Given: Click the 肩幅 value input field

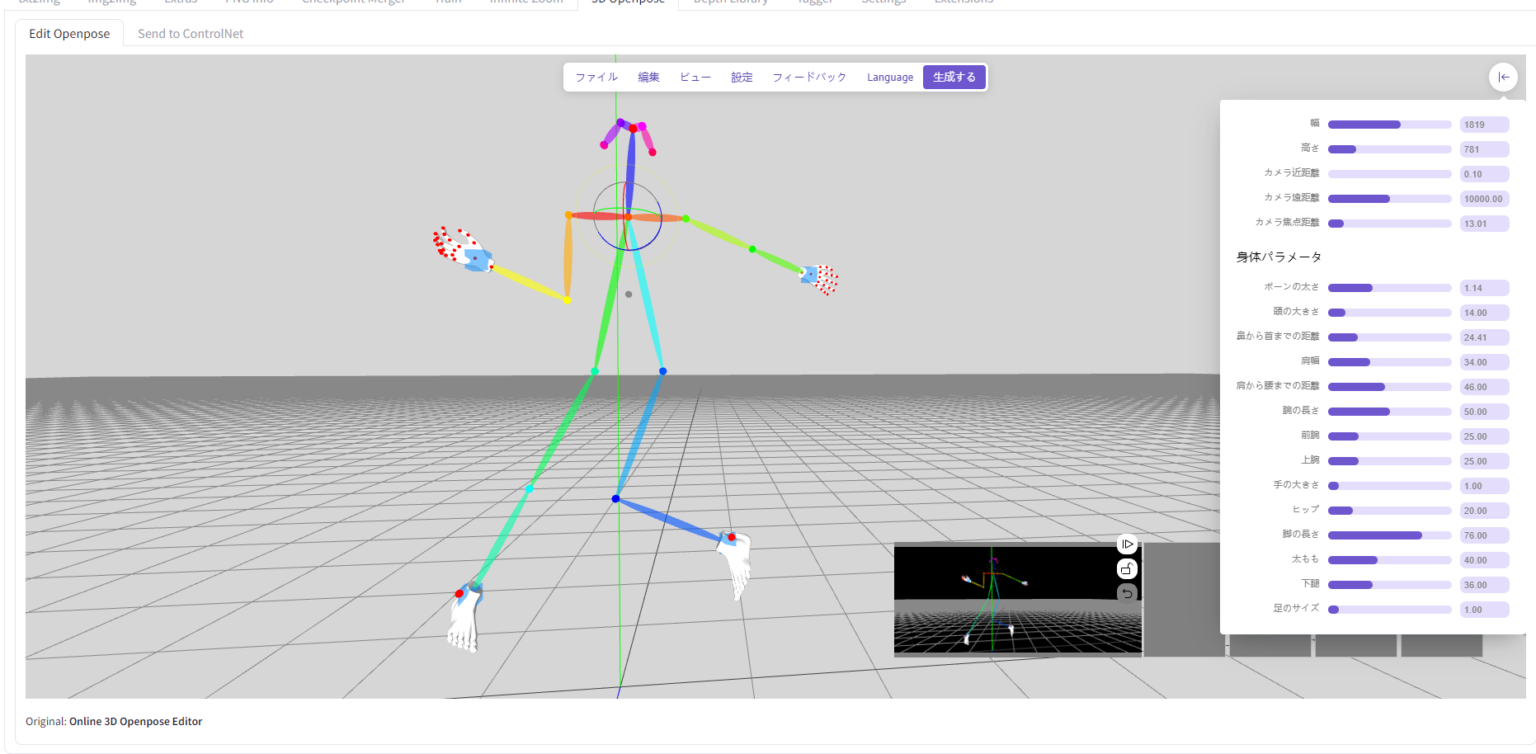Looking at the screenshot, I should [x=1484, y=361].
